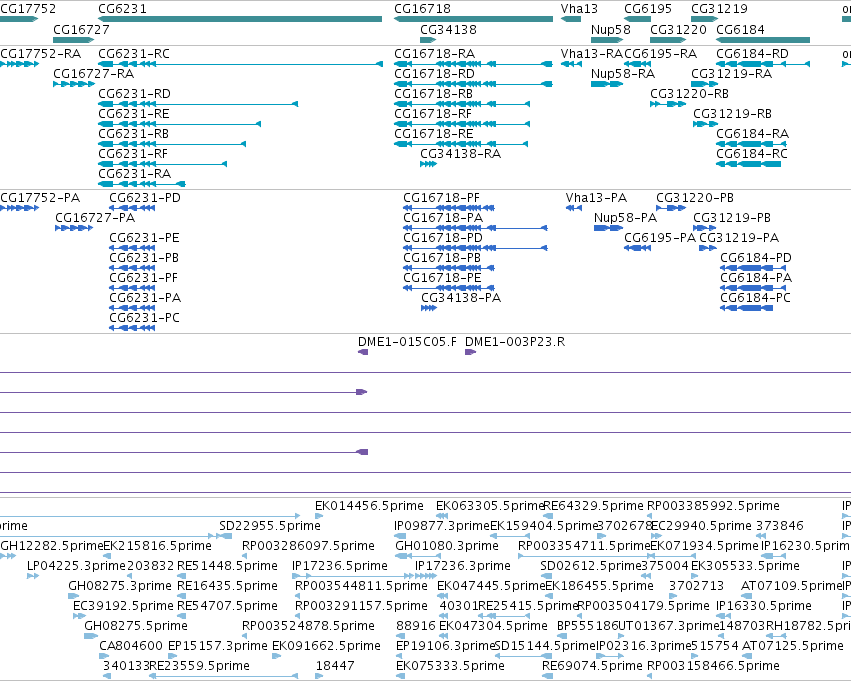This screenshot has width=851, height=681.
Task: Open EST CA804600
Action: pos(131,646)
